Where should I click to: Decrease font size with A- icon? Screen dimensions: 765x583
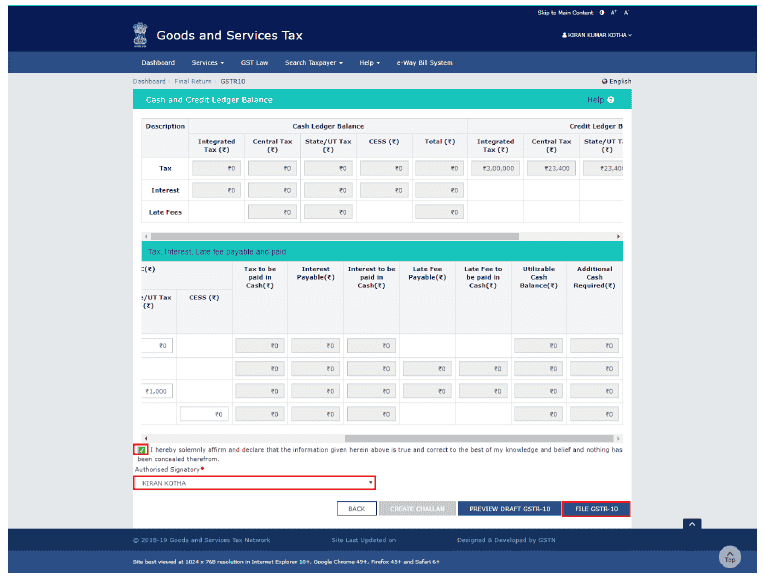626,13
